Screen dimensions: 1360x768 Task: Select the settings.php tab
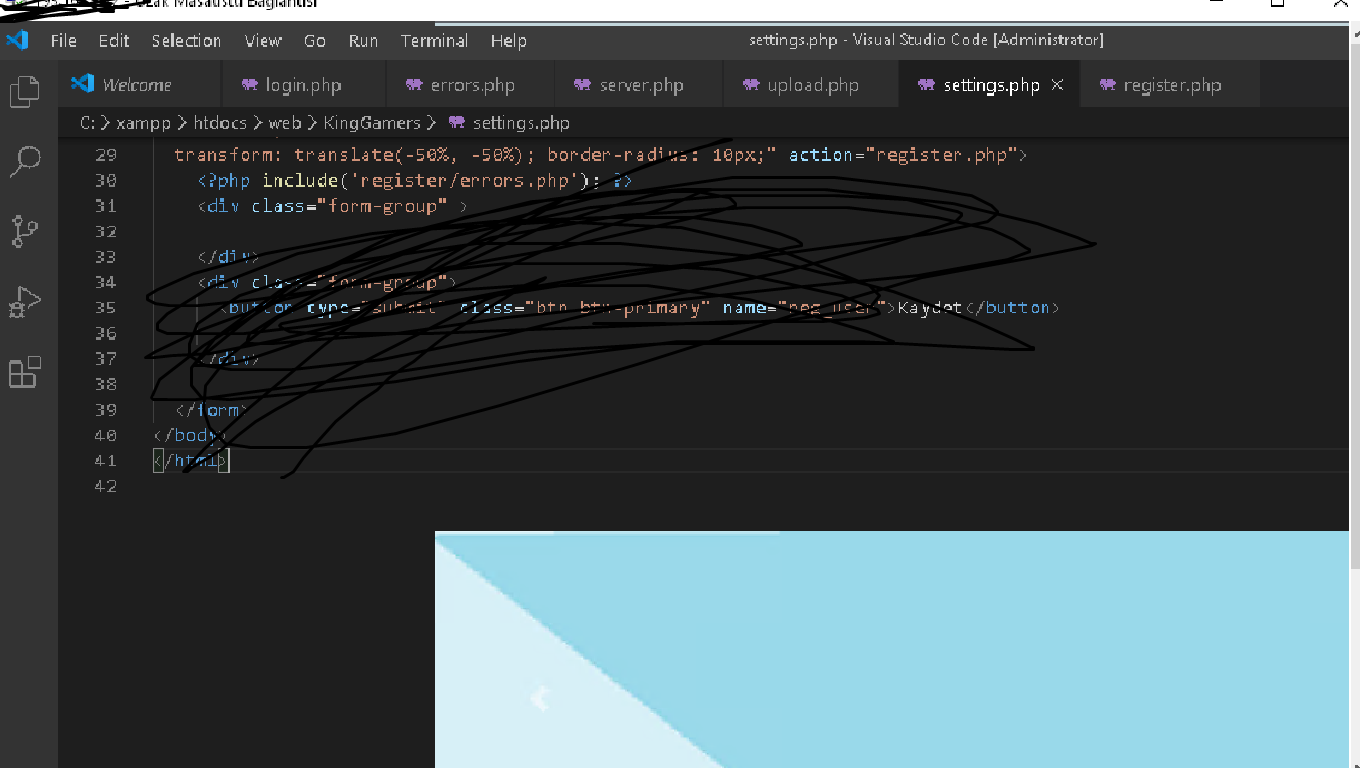[x=990, y=85]
